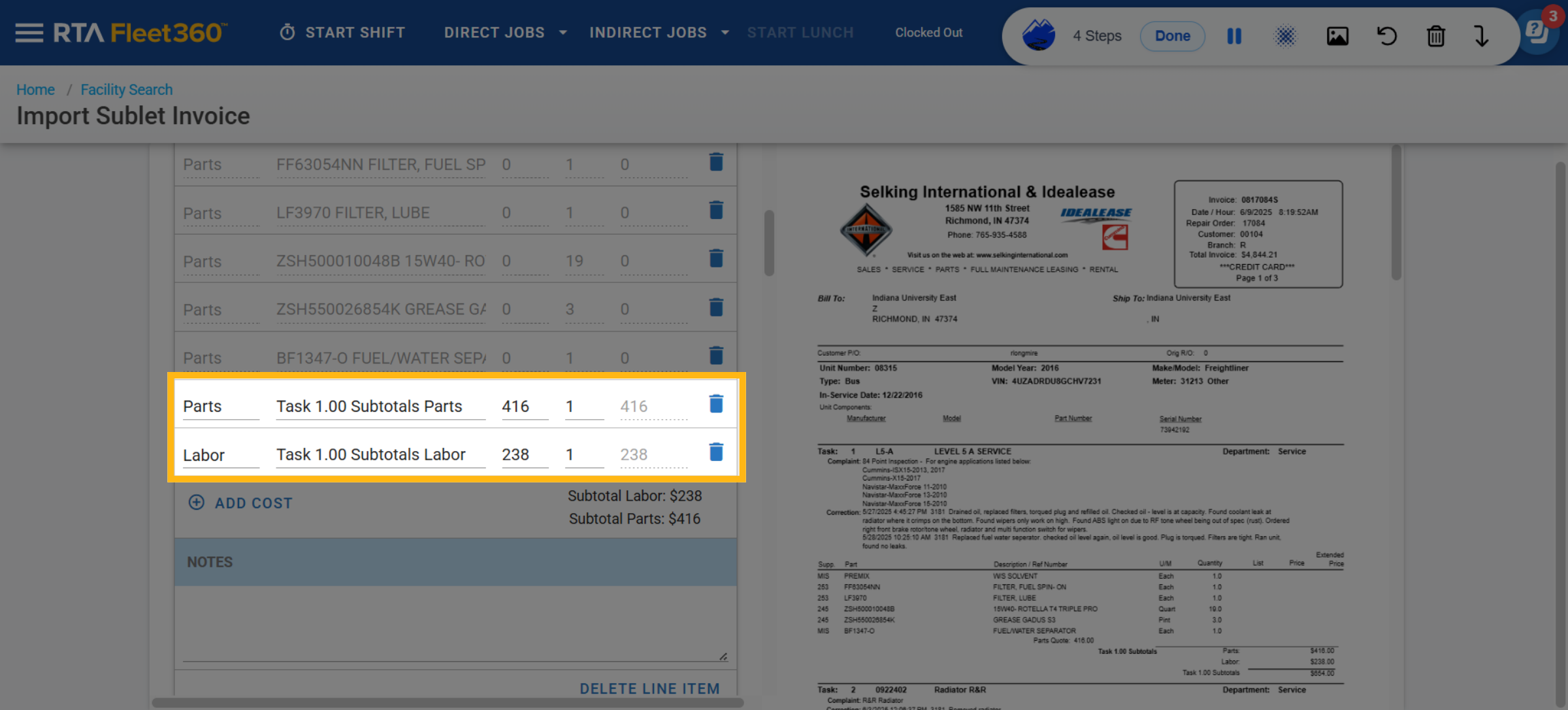Pause the step recording
Screen dimensions: 1568x710
point(1233,36)
